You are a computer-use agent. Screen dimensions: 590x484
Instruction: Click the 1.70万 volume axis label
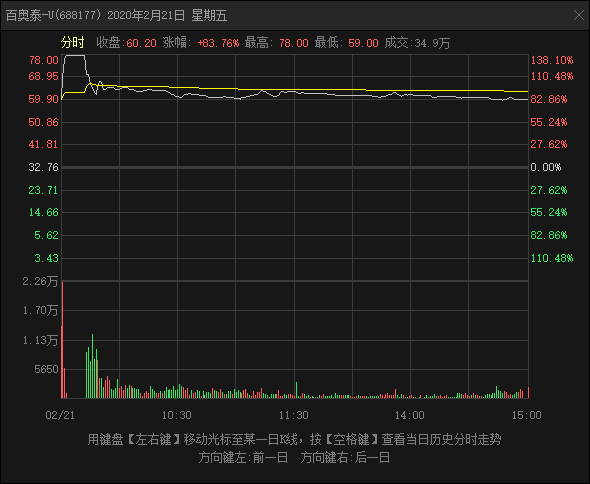(40, 310)
